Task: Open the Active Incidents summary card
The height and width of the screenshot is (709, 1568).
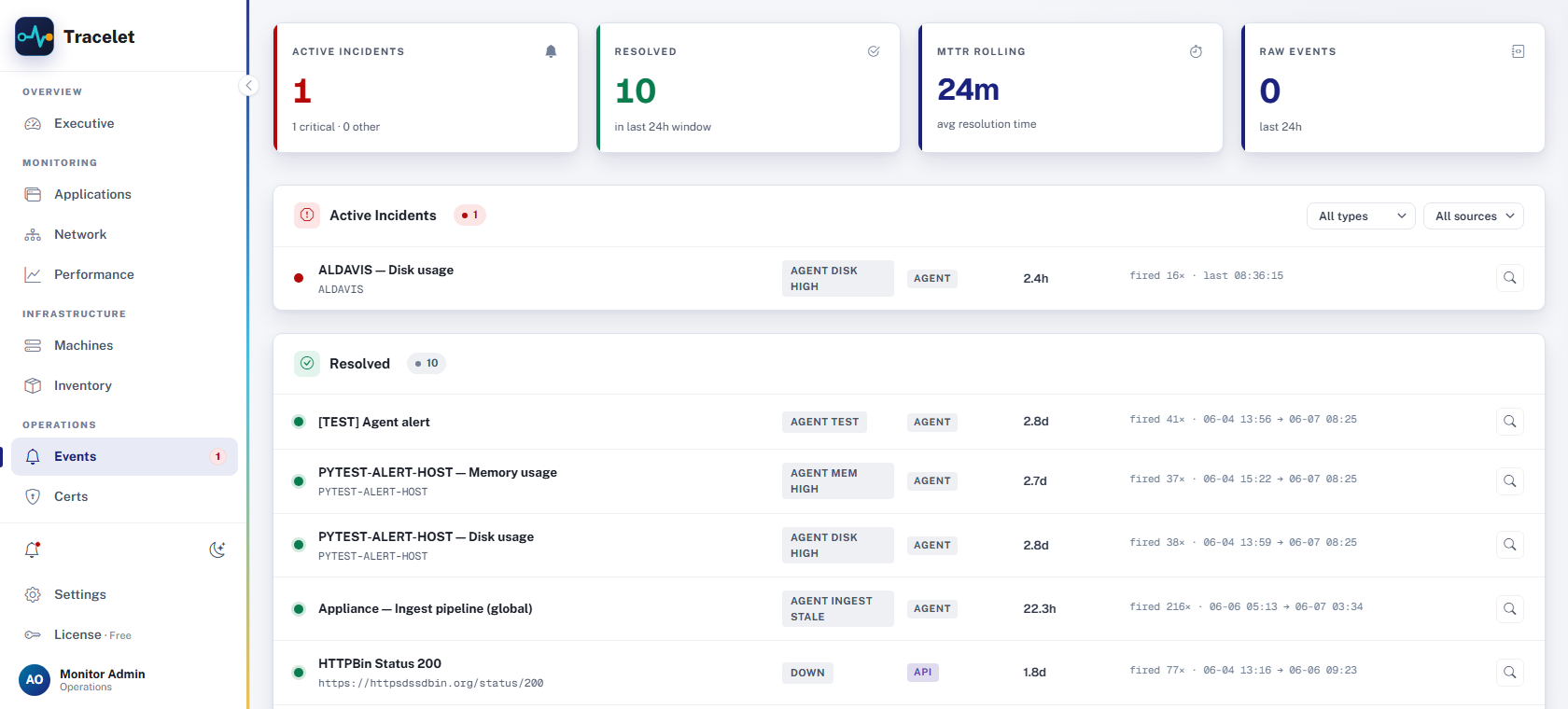Action: click(426, 88)
